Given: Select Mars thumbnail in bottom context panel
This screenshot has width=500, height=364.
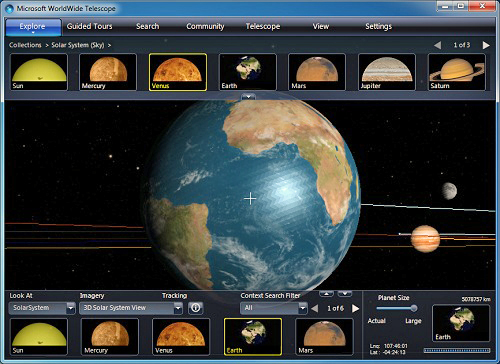Looking at the screenshot, I should [x=324, y=337].
